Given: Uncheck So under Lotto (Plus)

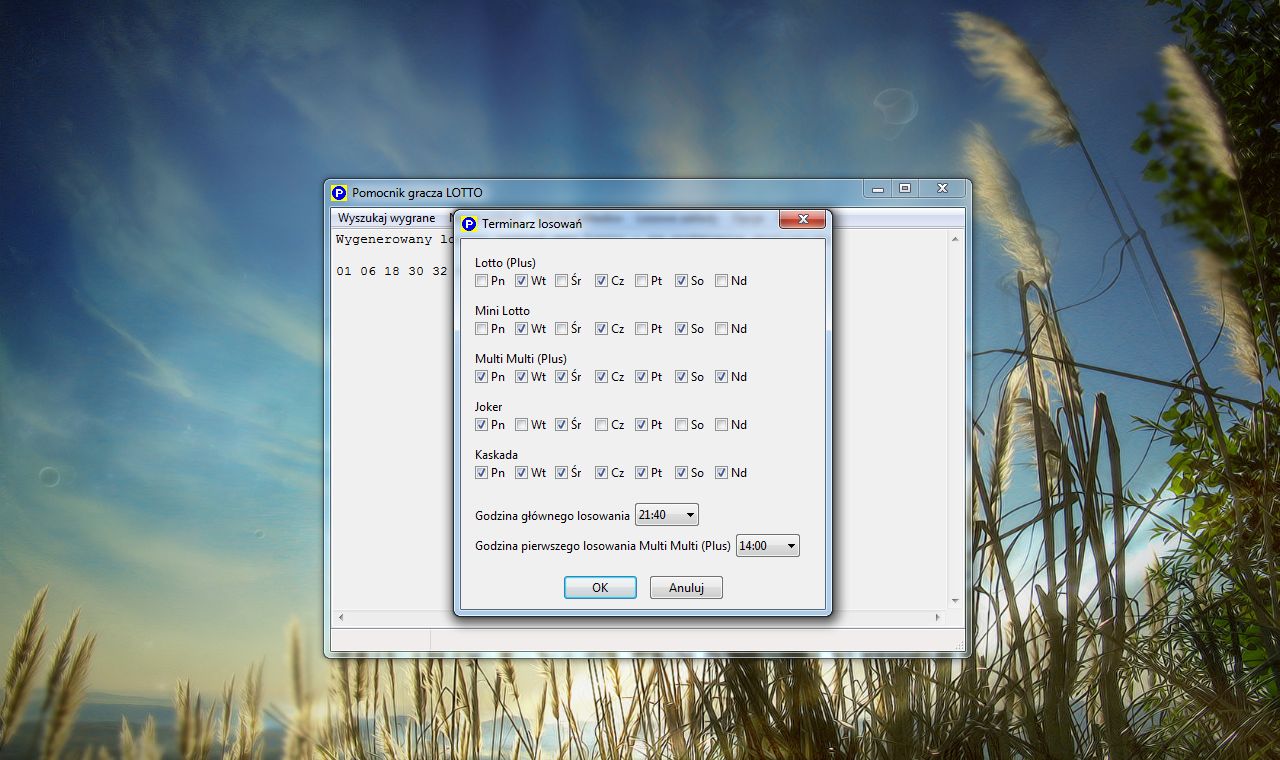Looking at the screenshot, I should click(x=682, y=281).
